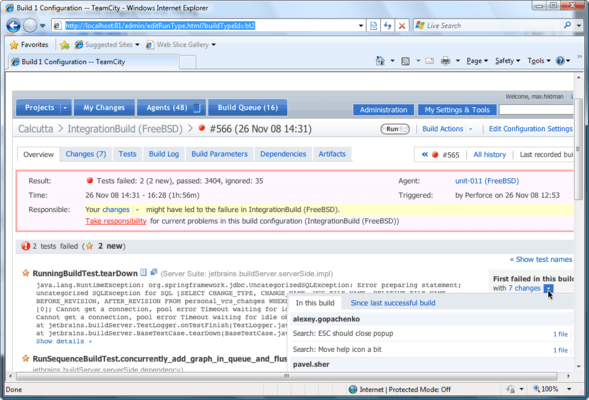The width and height of the screenshot is (589, 400).
Task: Click the Compatibility View icon
Action: [373, 26]
